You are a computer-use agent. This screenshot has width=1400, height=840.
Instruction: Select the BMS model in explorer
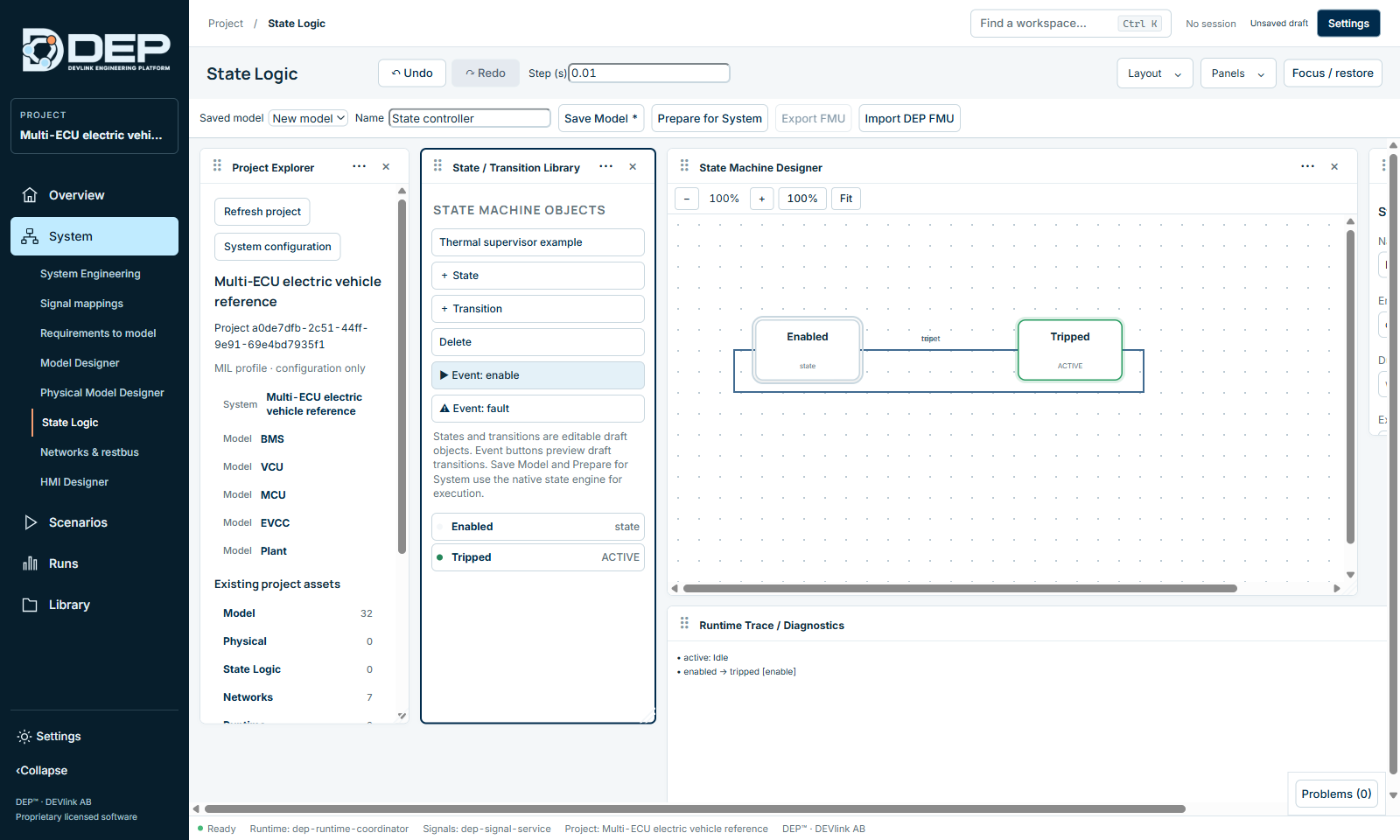(x=272, y=439)
